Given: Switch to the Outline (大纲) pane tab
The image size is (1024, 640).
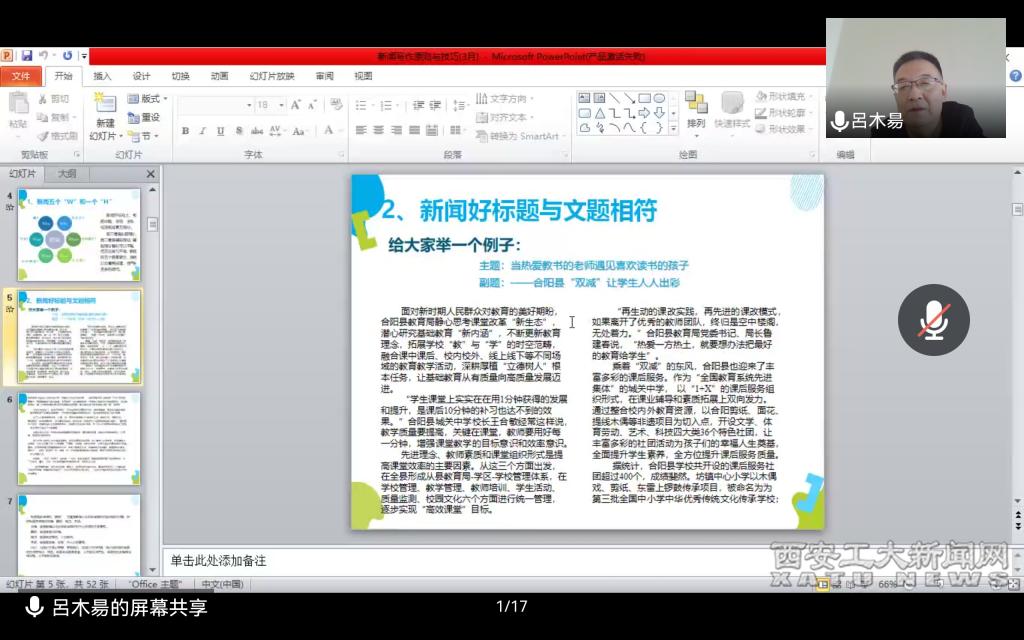Looking at the screenshot, I should [x=67, y=174].
